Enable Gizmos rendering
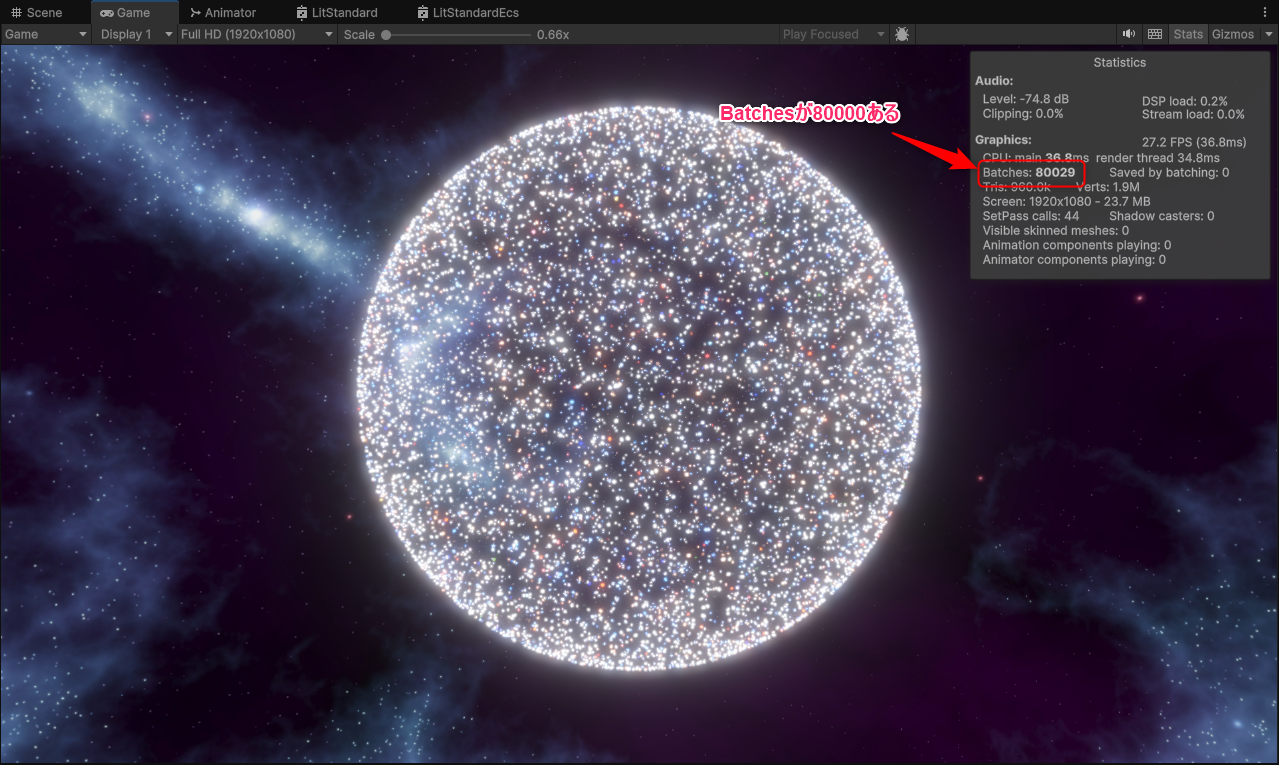The height and width of the screenshot is (765, 1279). pos(1232,33)
